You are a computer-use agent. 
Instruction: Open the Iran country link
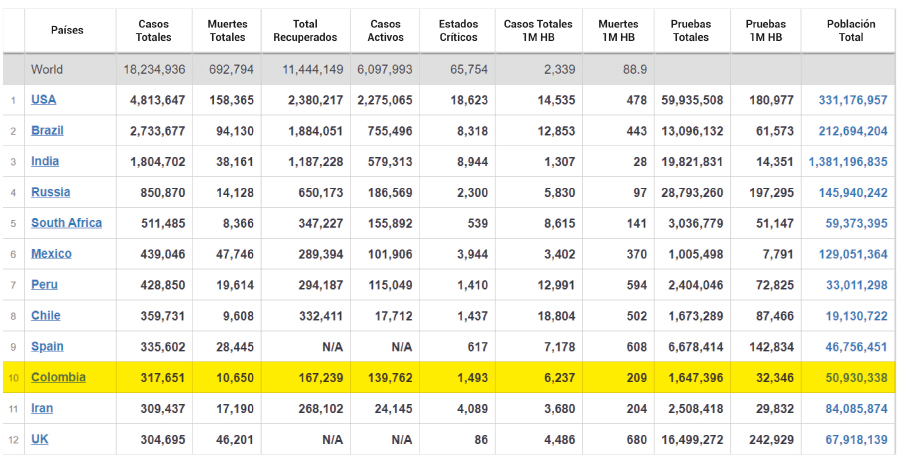click(x=42, y=409)
